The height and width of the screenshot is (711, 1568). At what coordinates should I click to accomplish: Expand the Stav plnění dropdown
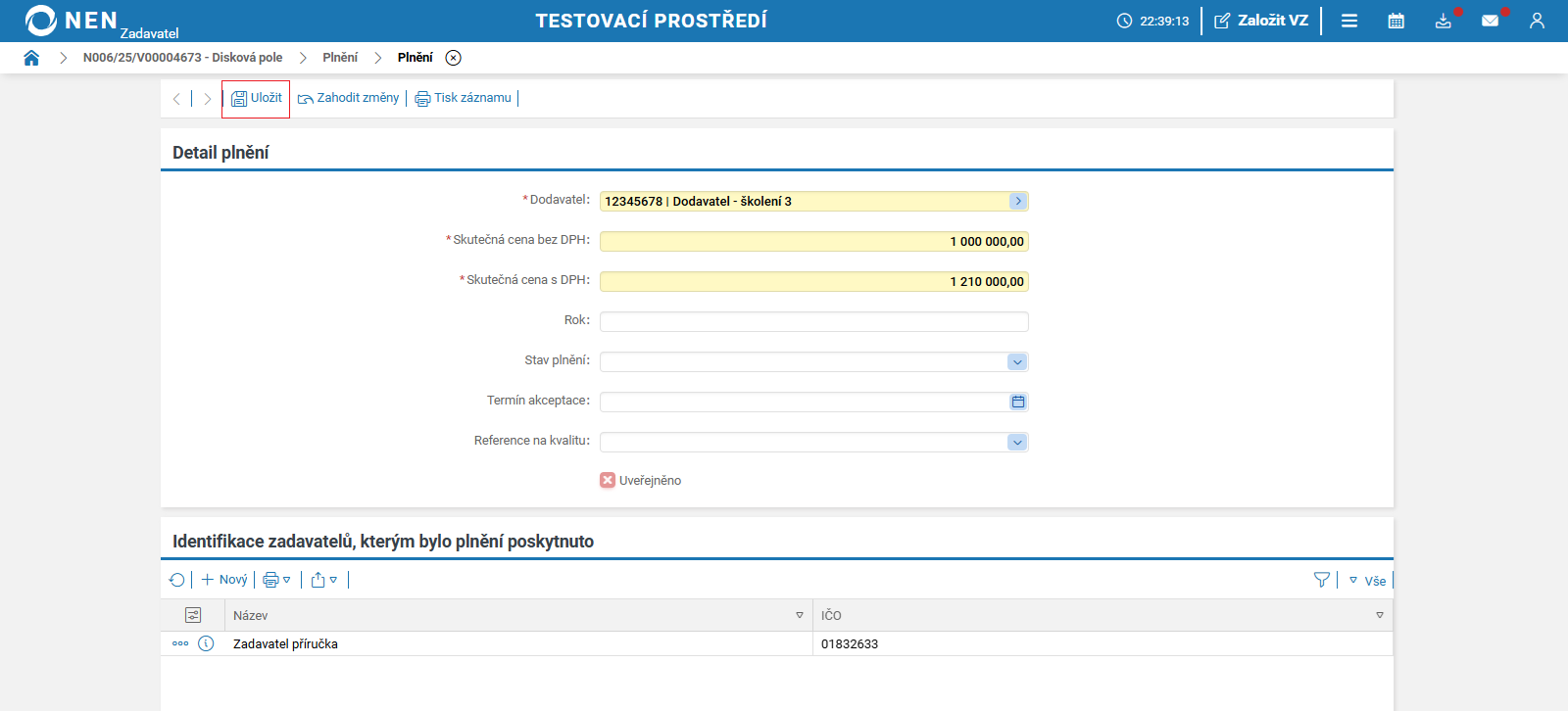1017,361
